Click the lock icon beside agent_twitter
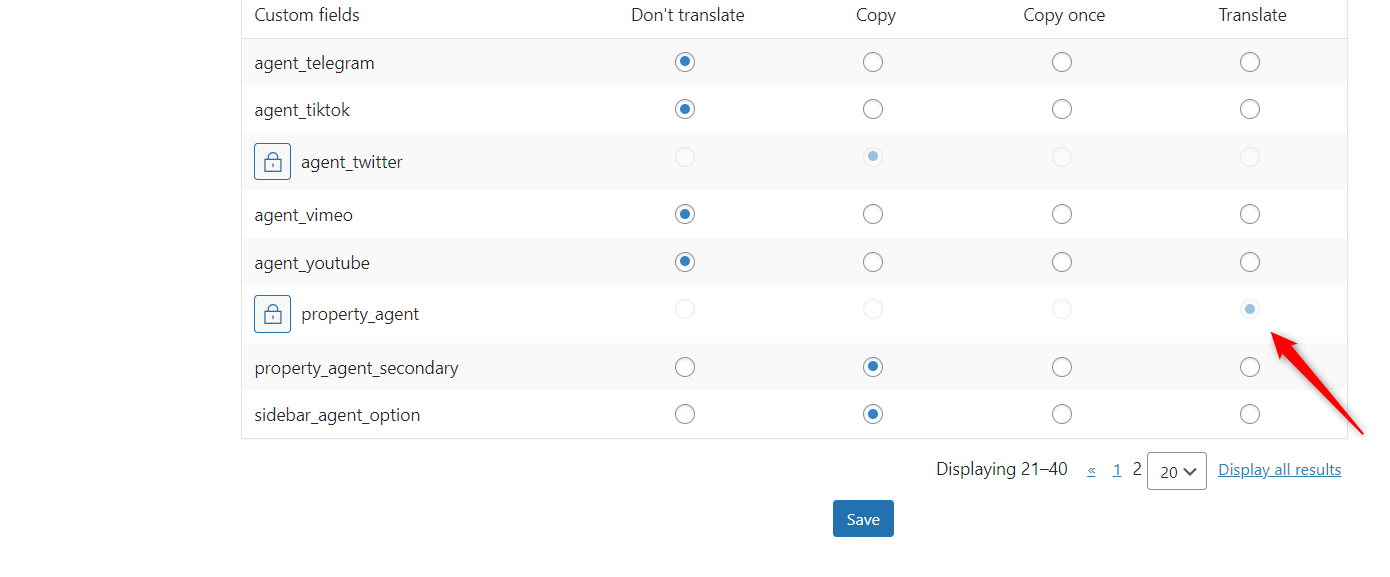The height and width of the screenshot is (577, 1390). click(272, 161)
